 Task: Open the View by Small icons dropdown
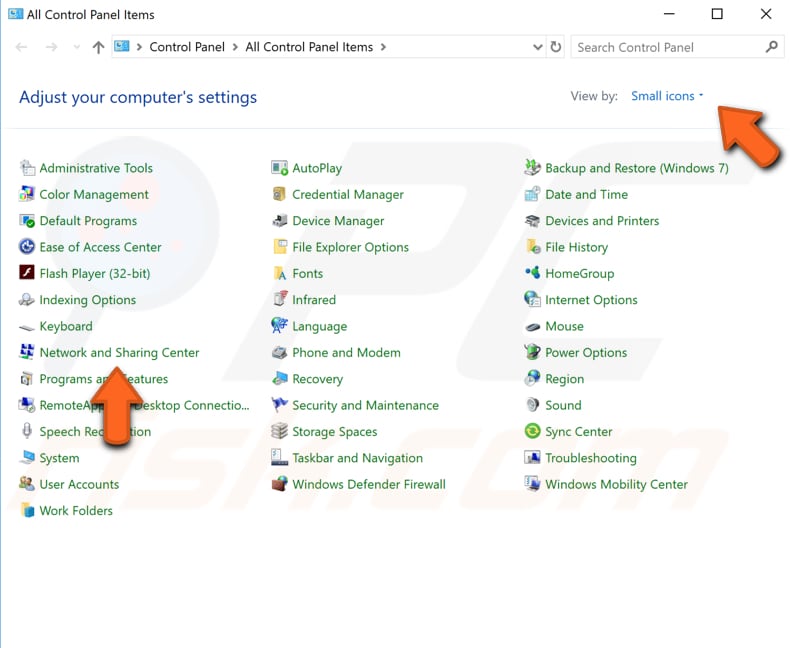(667, 96)
